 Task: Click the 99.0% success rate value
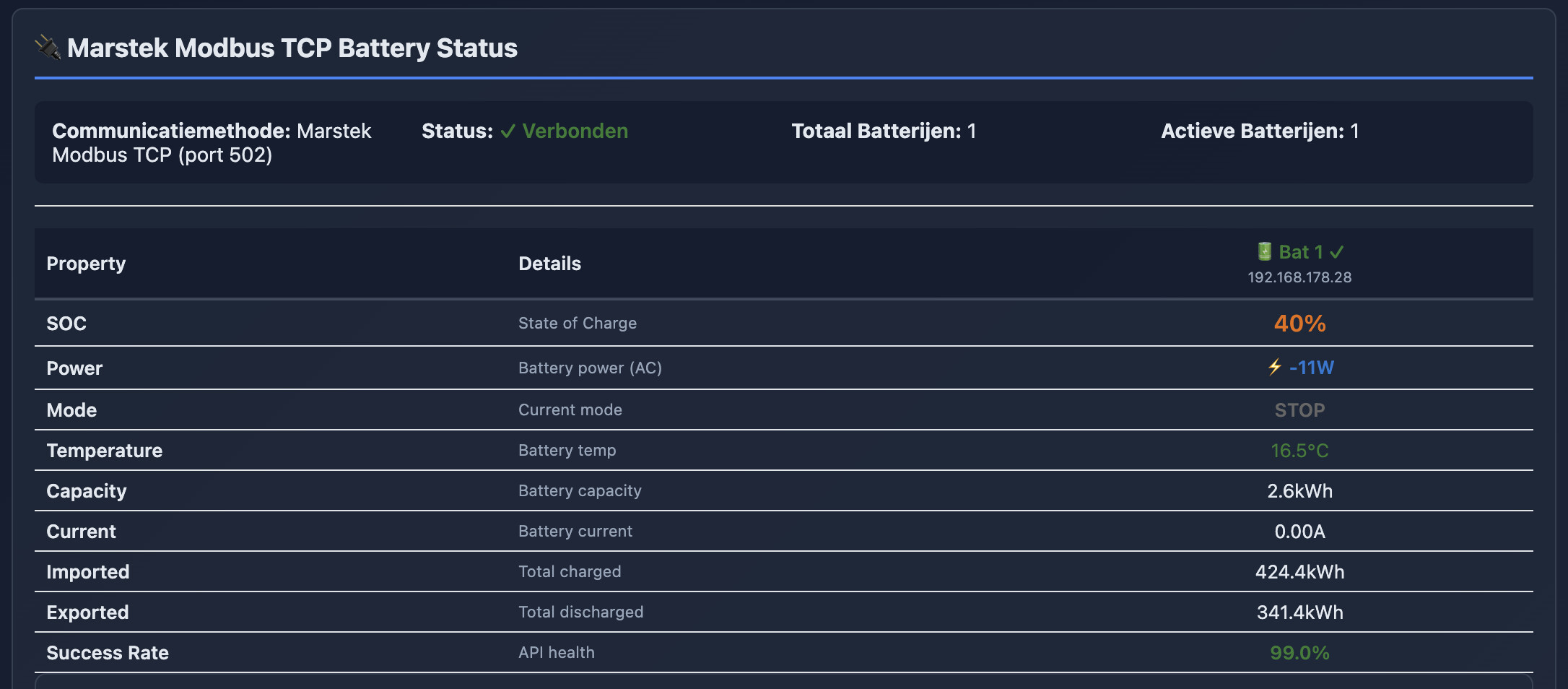[x=1299, y=653]
